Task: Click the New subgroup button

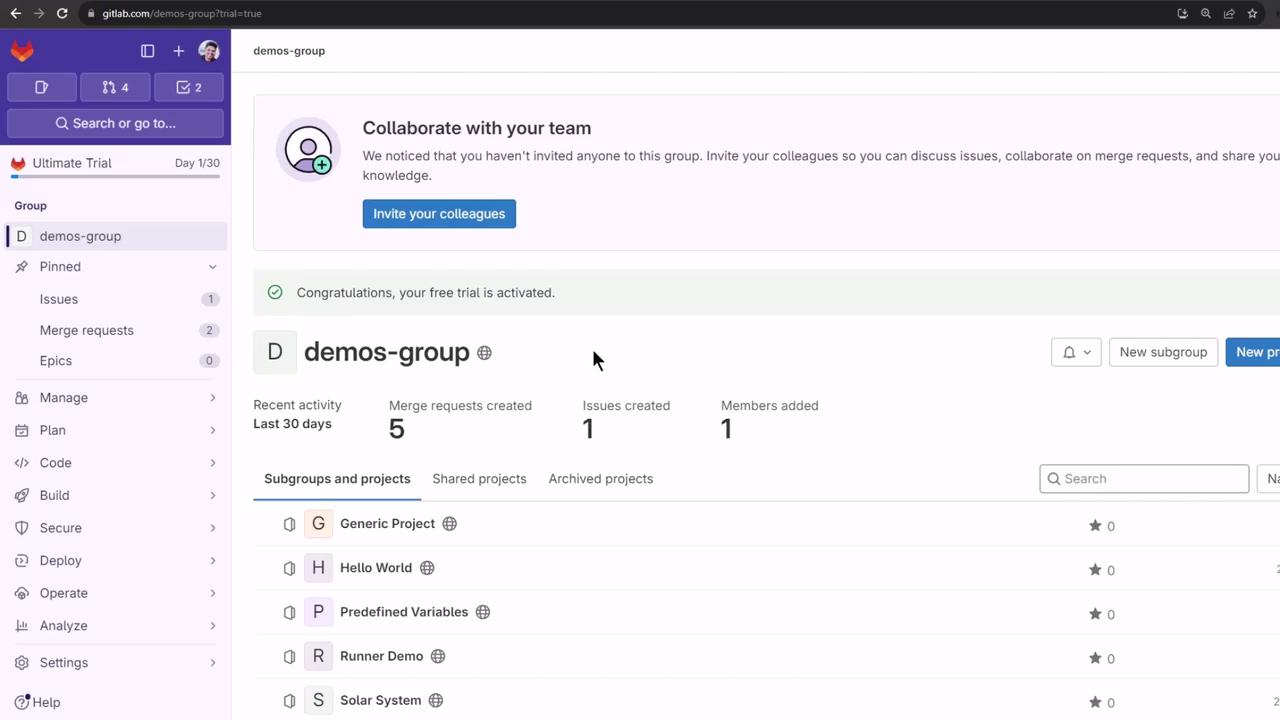Action: point(1163,352)
